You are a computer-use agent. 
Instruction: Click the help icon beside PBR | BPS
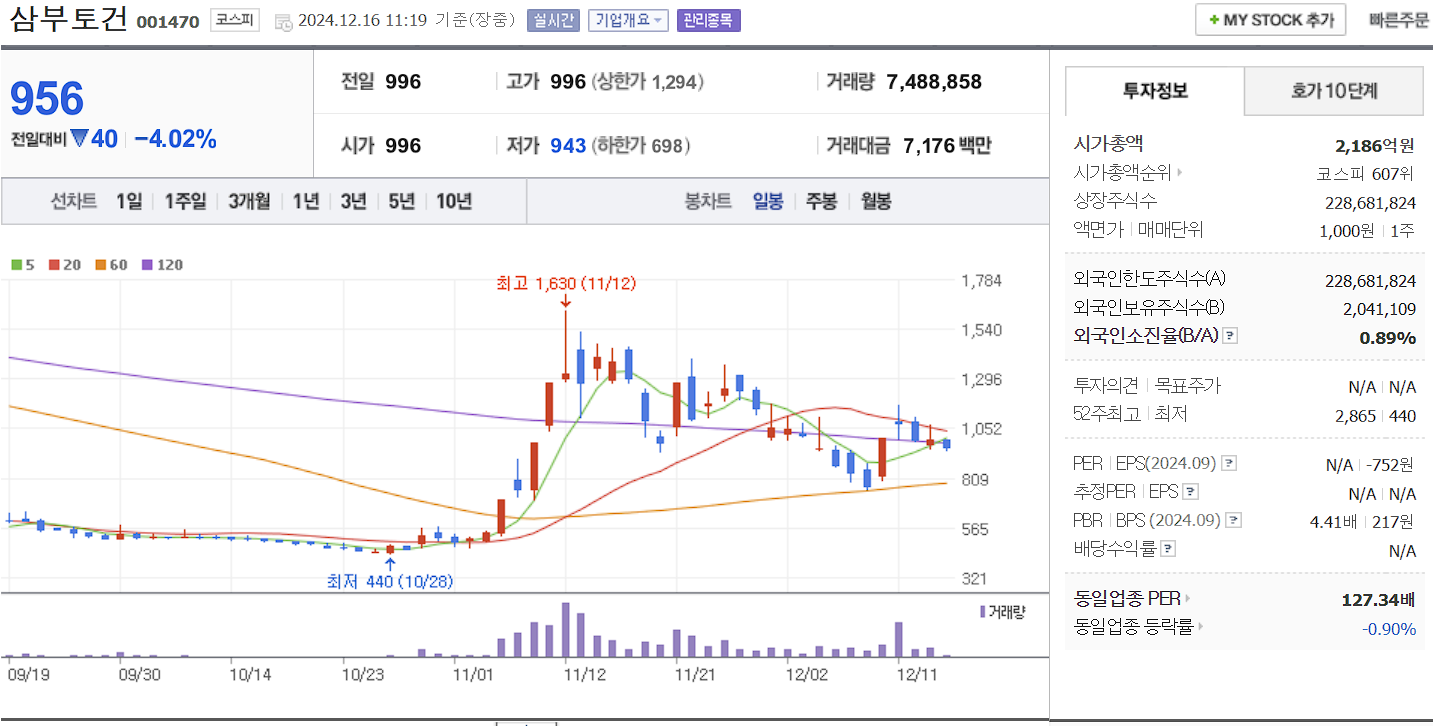click(1232, 520)
